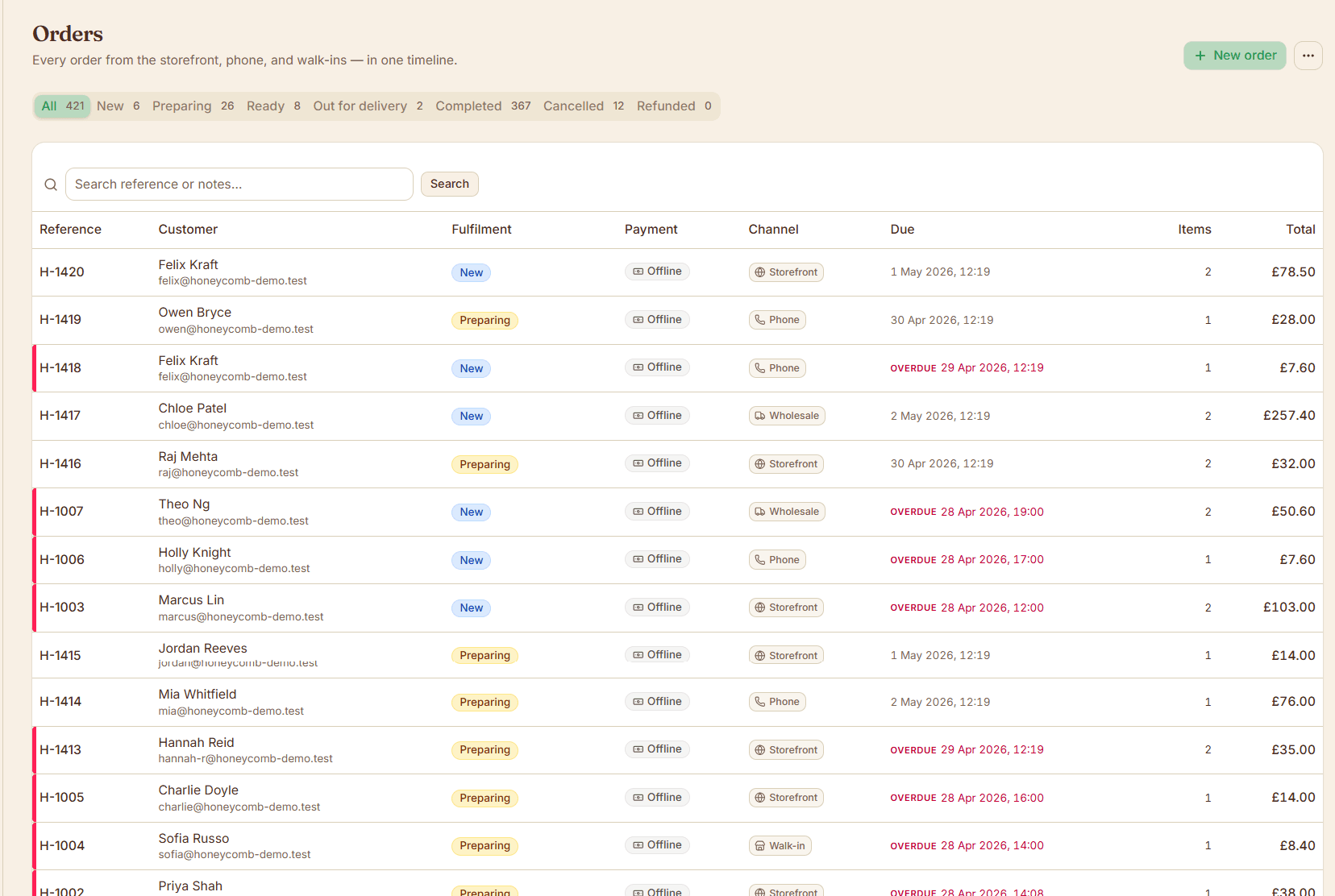Click the Offline payment badge for H-1004
The image size is (1335, 896).
point(657,845)
